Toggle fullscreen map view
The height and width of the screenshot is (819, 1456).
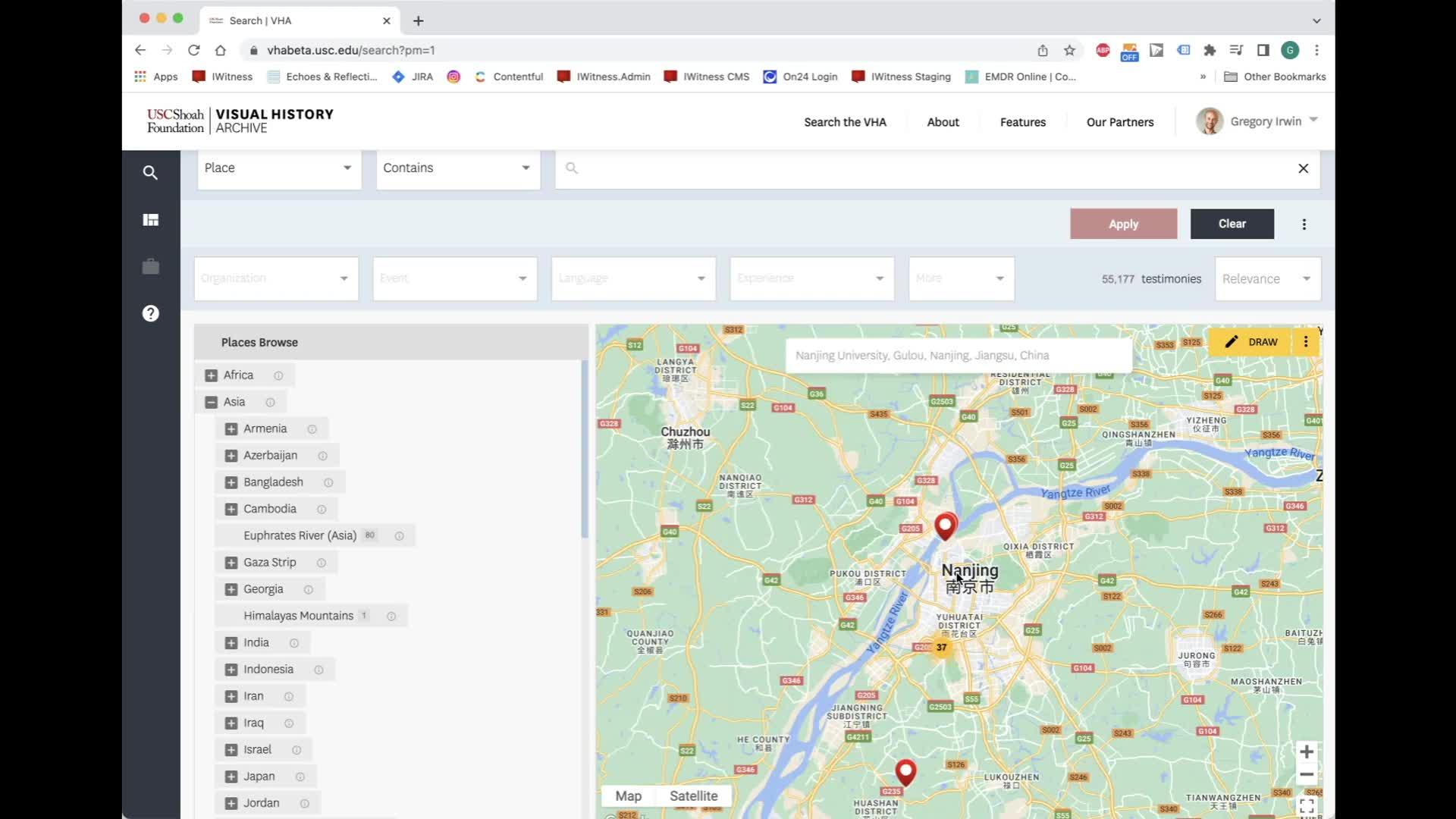(1306, 806)
